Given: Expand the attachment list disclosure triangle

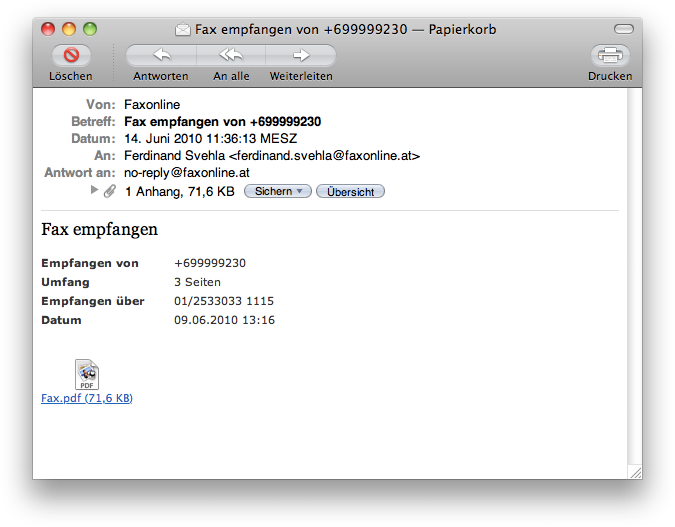Looking at the screenshot, I should pyautogui.click(x=94, y=190).
